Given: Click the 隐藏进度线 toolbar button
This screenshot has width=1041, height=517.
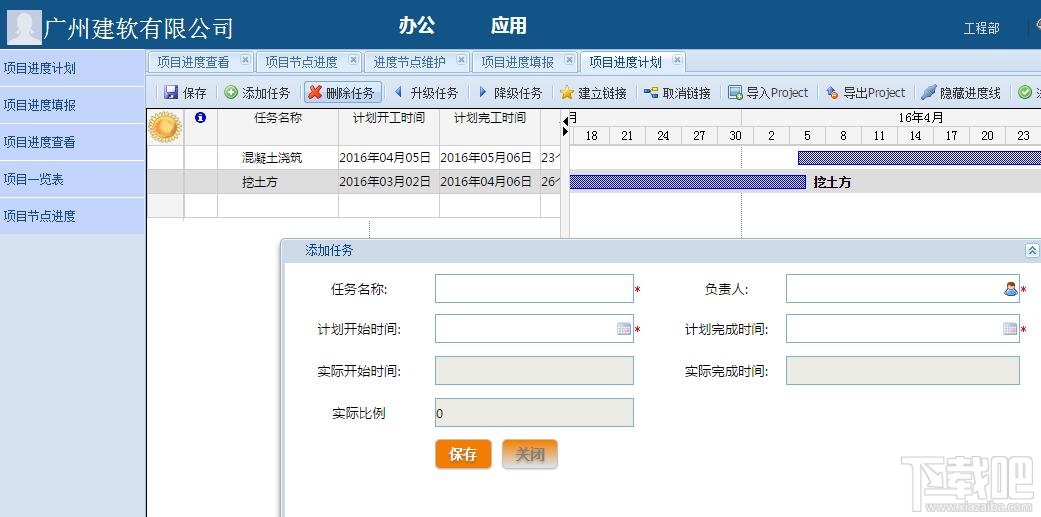Looking at the screenshot, I should click(x=961, y=93).
